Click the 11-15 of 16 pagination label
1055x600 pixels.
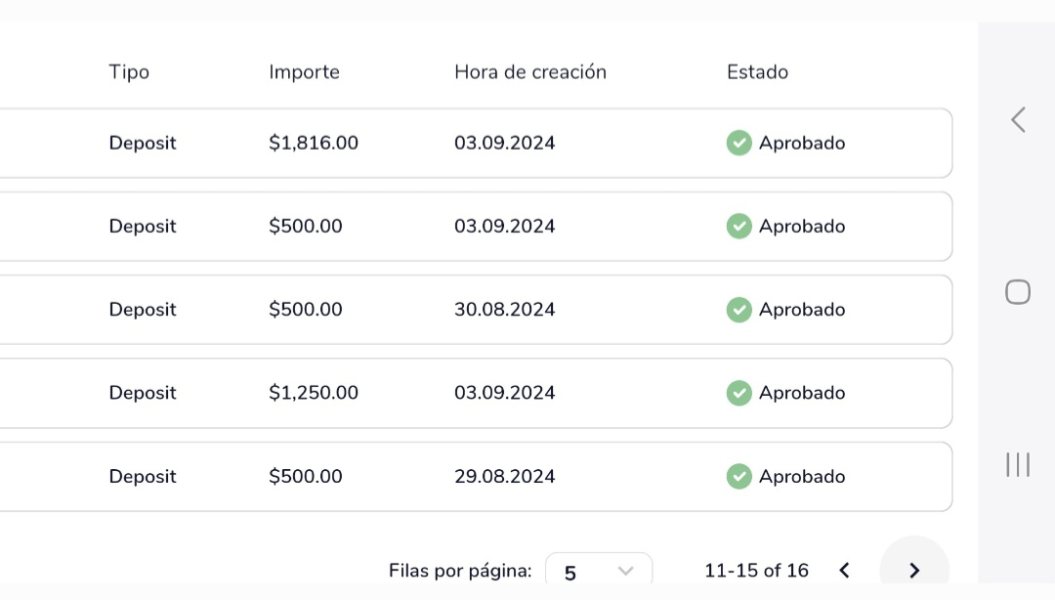pos(756,571)
